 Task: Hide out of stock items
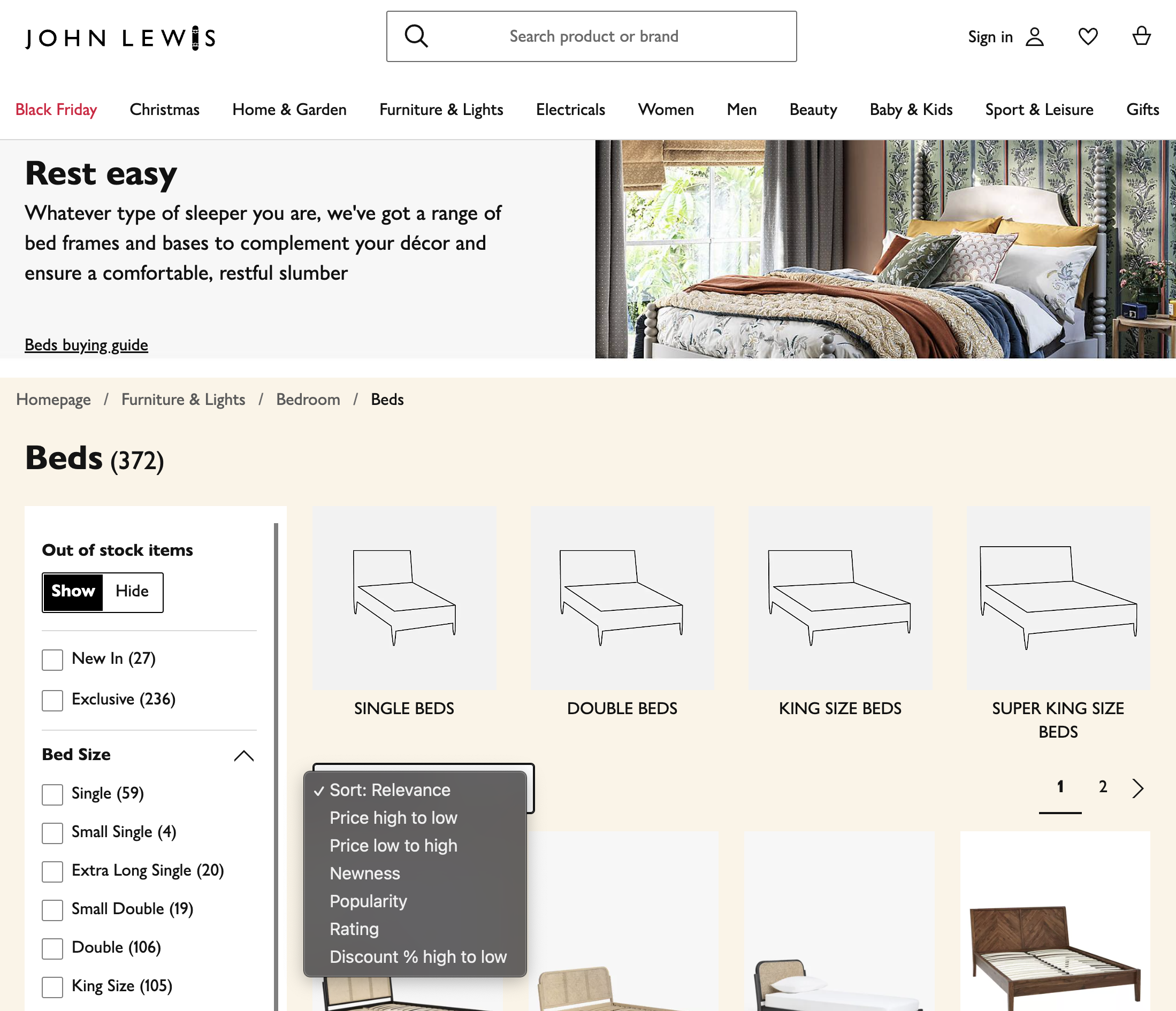[132, 592]
